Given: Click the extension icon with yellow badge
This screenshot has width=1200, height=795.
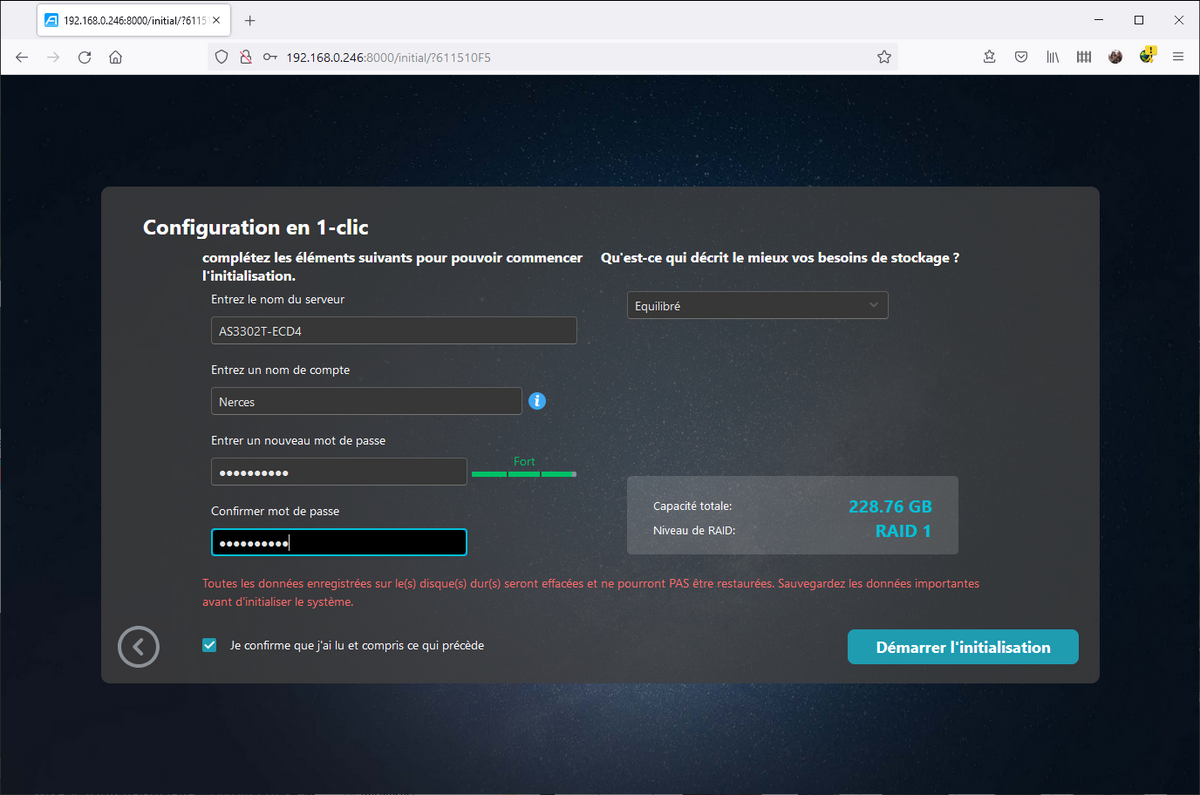Looking at the screenshot, I should tap(1147, 56).
